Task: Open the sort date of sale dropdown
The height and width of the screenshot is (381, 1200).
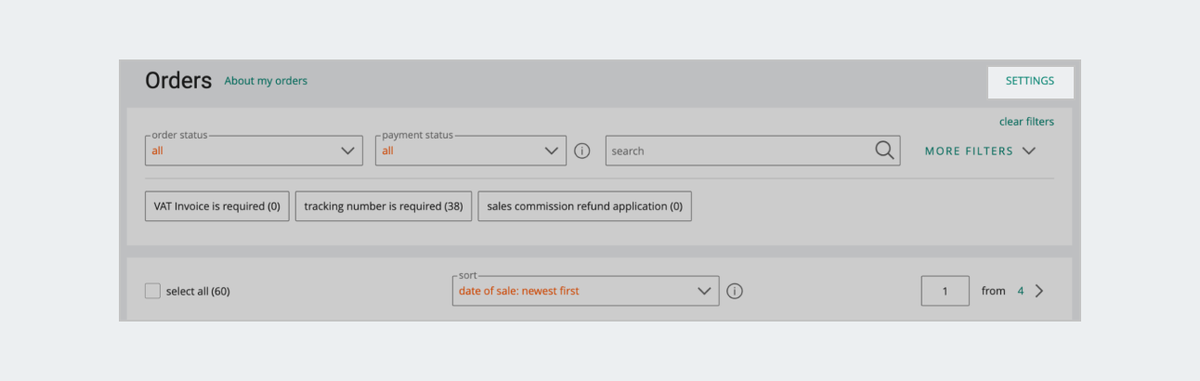Action: [x=585, y=291]
